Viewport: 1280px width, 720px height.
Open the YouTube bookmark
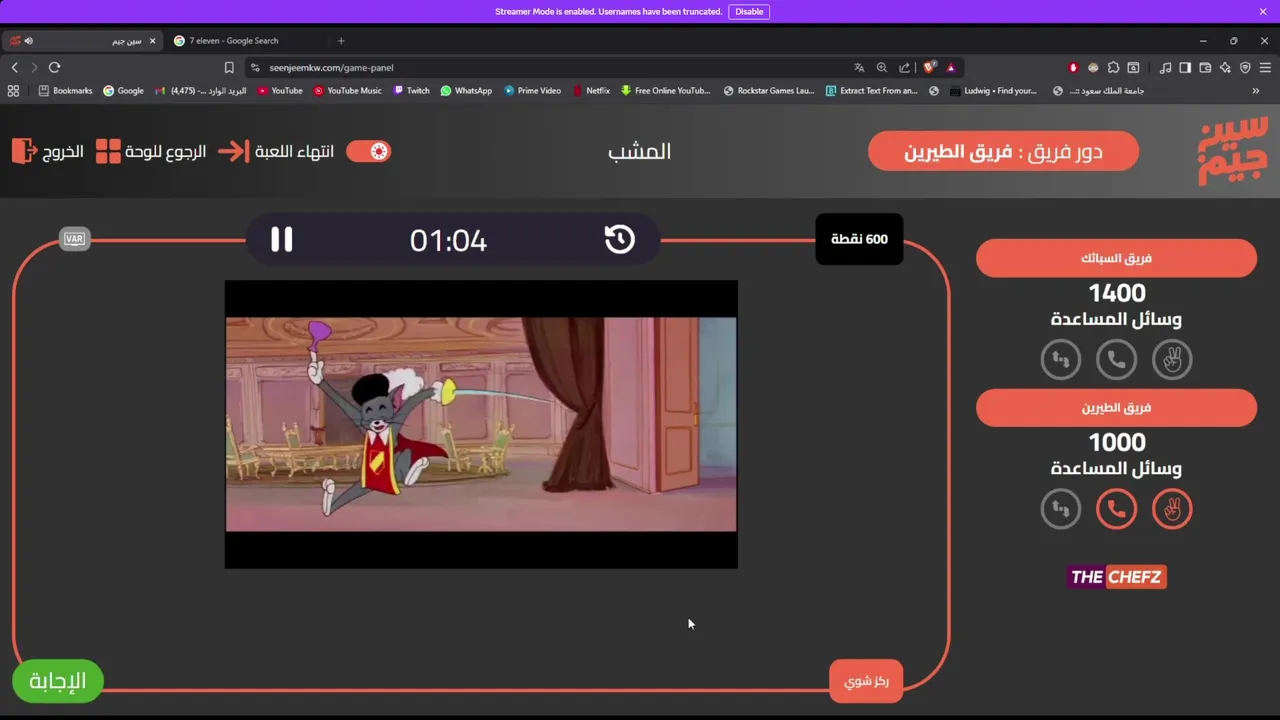pyautogui.click(x=280, y=90)
